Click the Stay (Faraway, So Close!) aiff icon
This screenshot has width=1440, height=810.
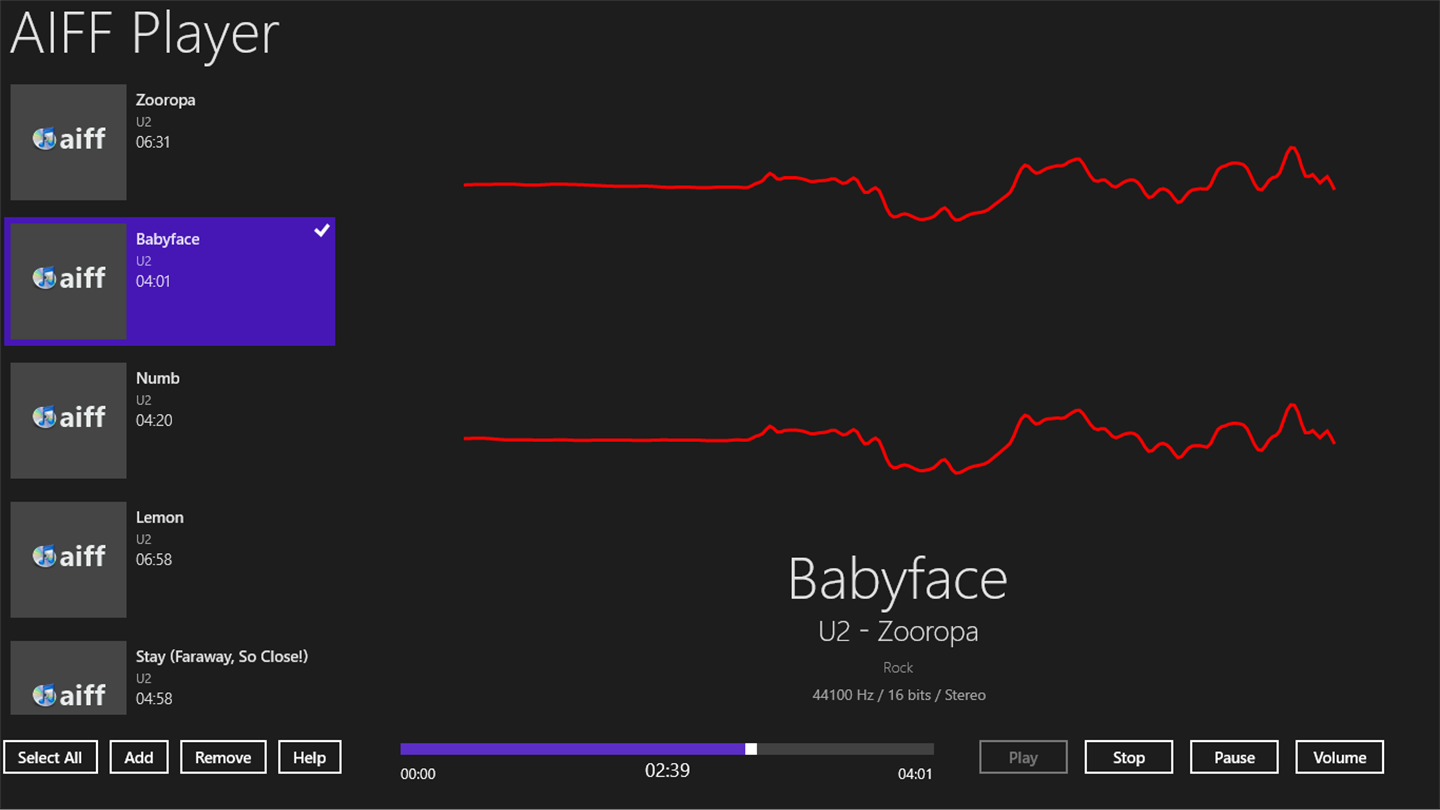[x=68, y=677]
